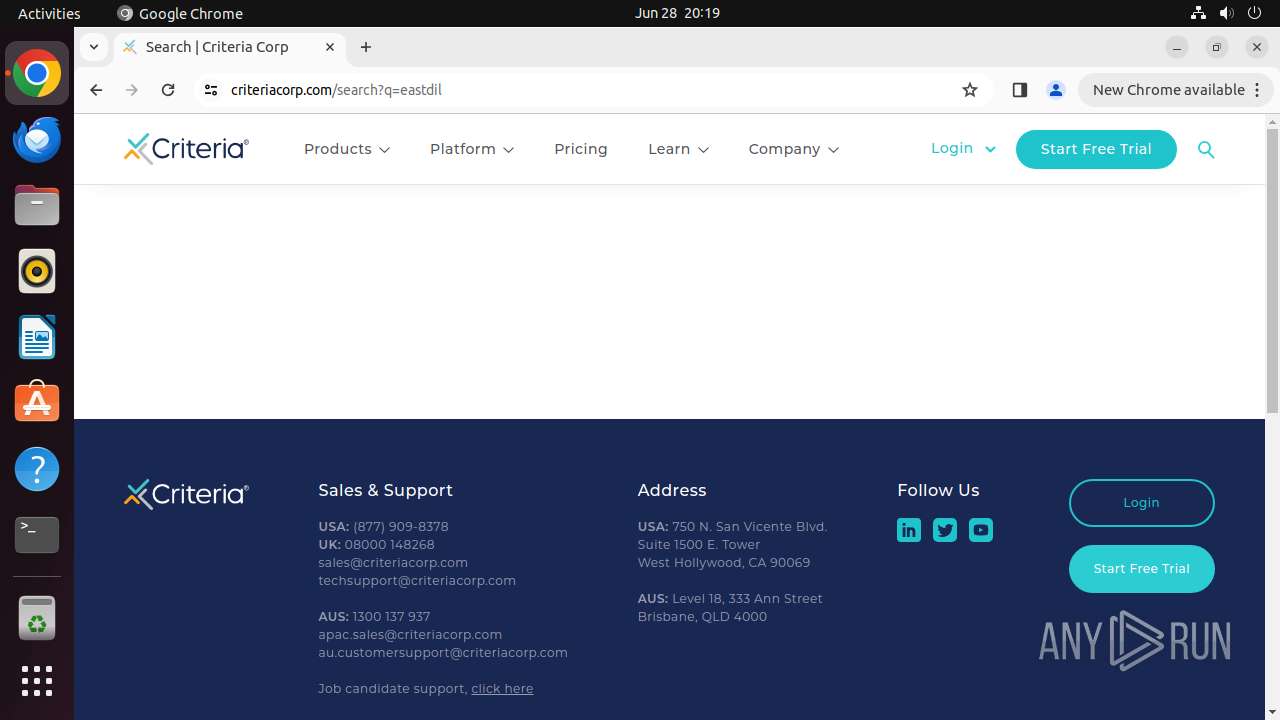Click the sales@criteriacorp.com email
1280x720 pixels.
click(x=393, y=563)
